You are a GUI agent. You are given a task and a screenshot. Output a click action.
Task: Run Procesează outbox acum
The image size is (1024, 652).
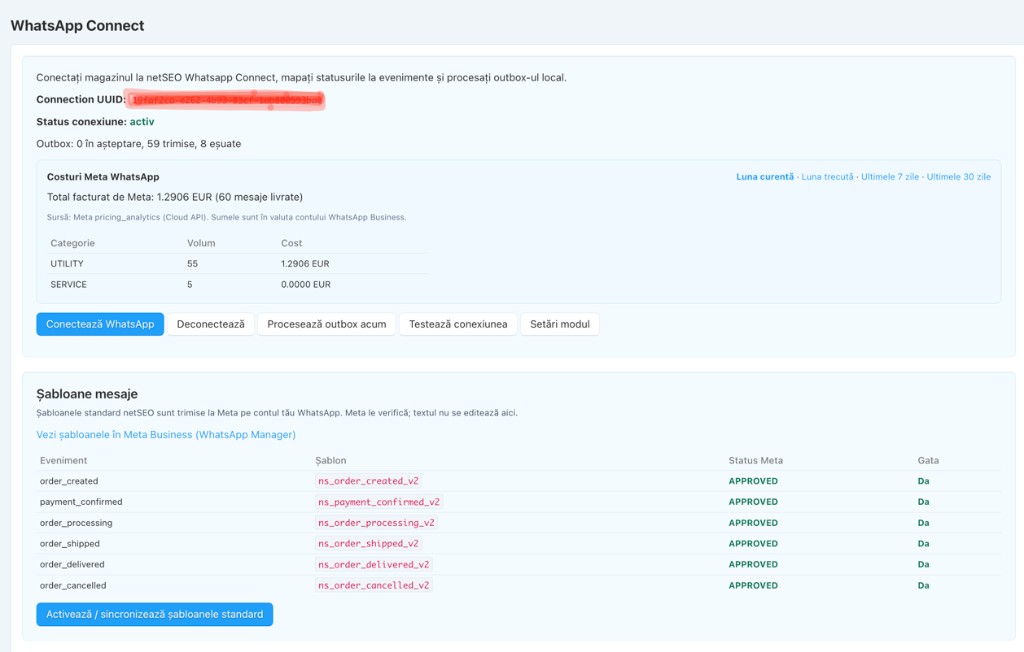[x=327, y=324]
